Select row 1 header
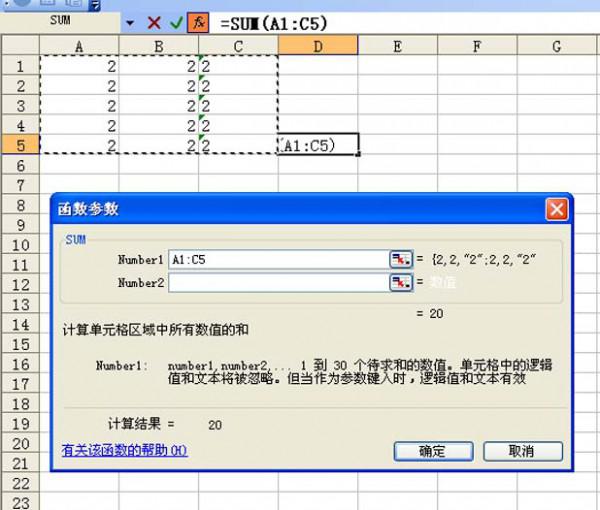 pyautogui.click(x=20, y=66)
